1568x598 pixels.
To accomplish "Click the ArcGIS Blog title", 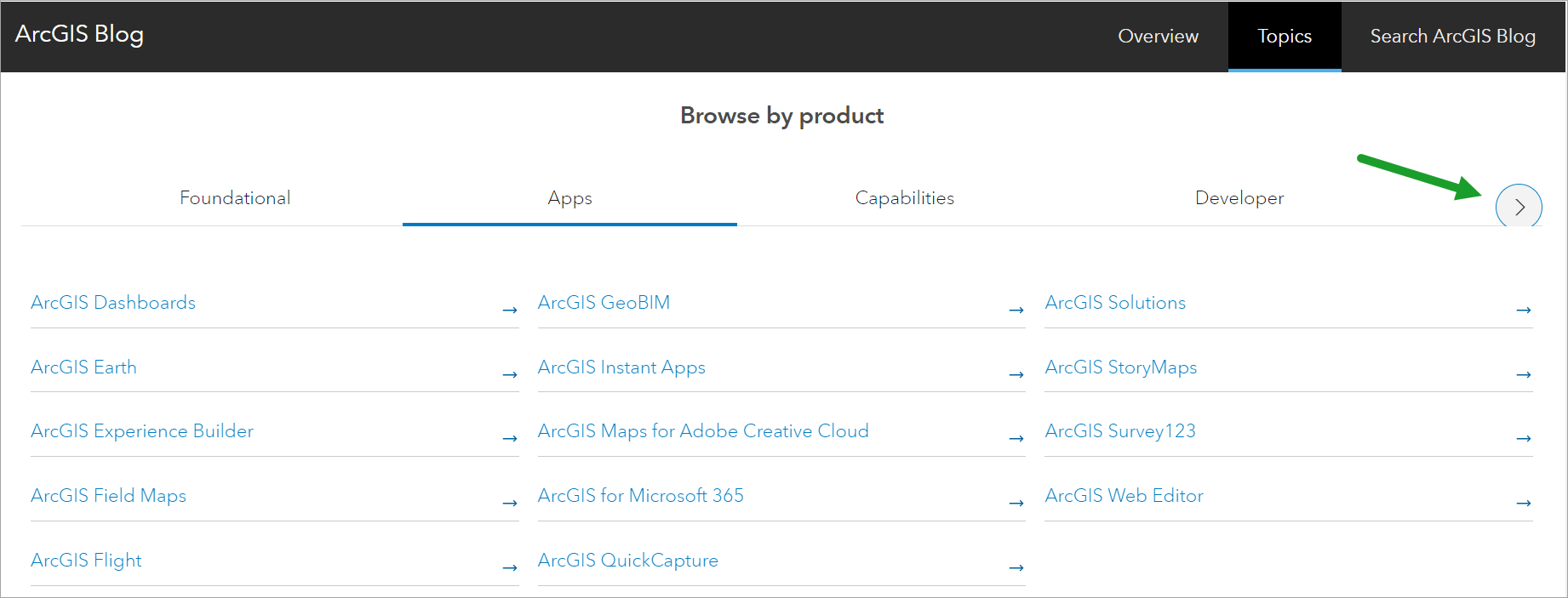I will pyautogui.click(x=79, y=34).
